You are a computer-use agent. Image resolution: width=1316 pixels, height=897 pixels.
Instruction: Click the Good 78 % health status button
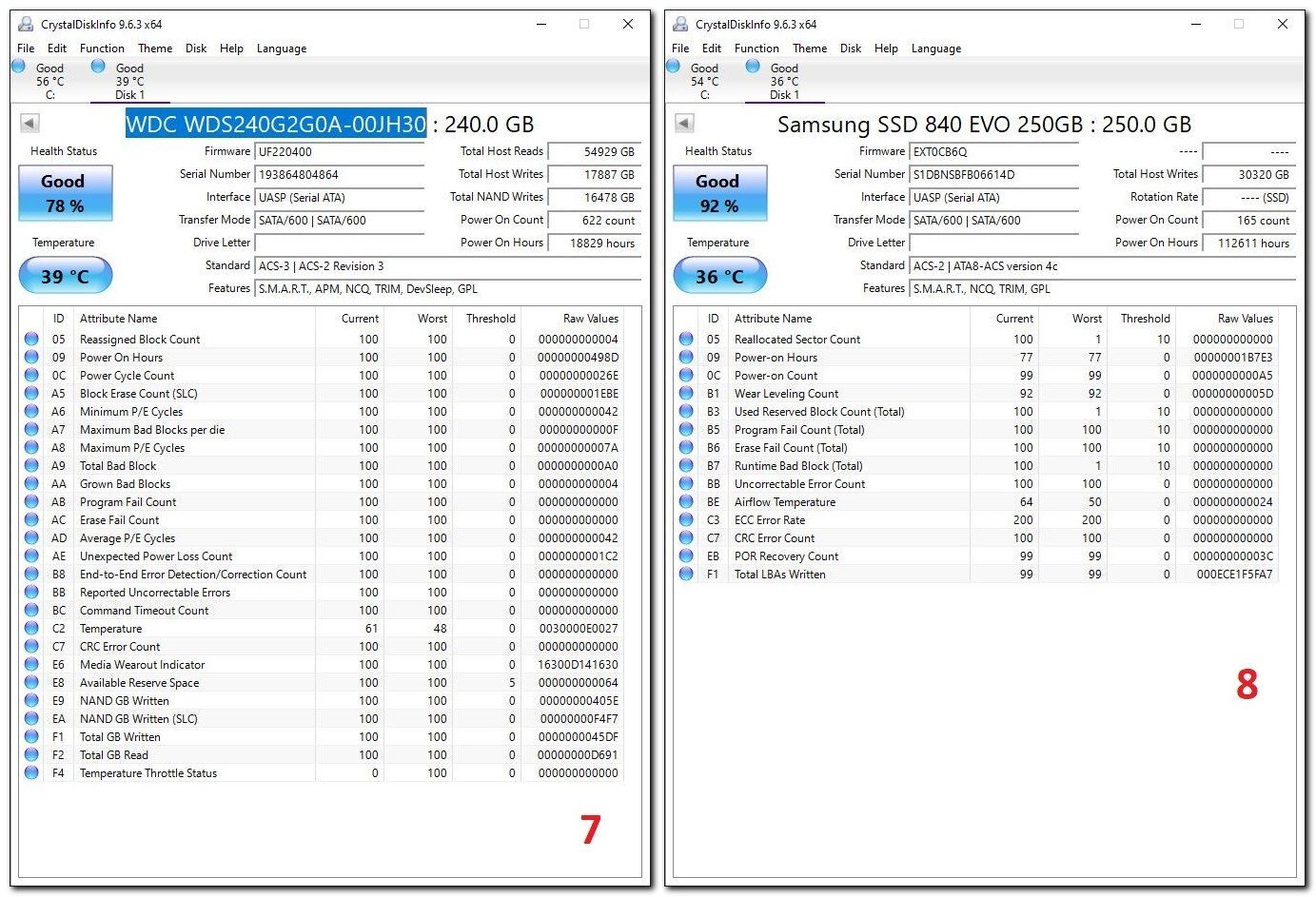click(66, 193)
